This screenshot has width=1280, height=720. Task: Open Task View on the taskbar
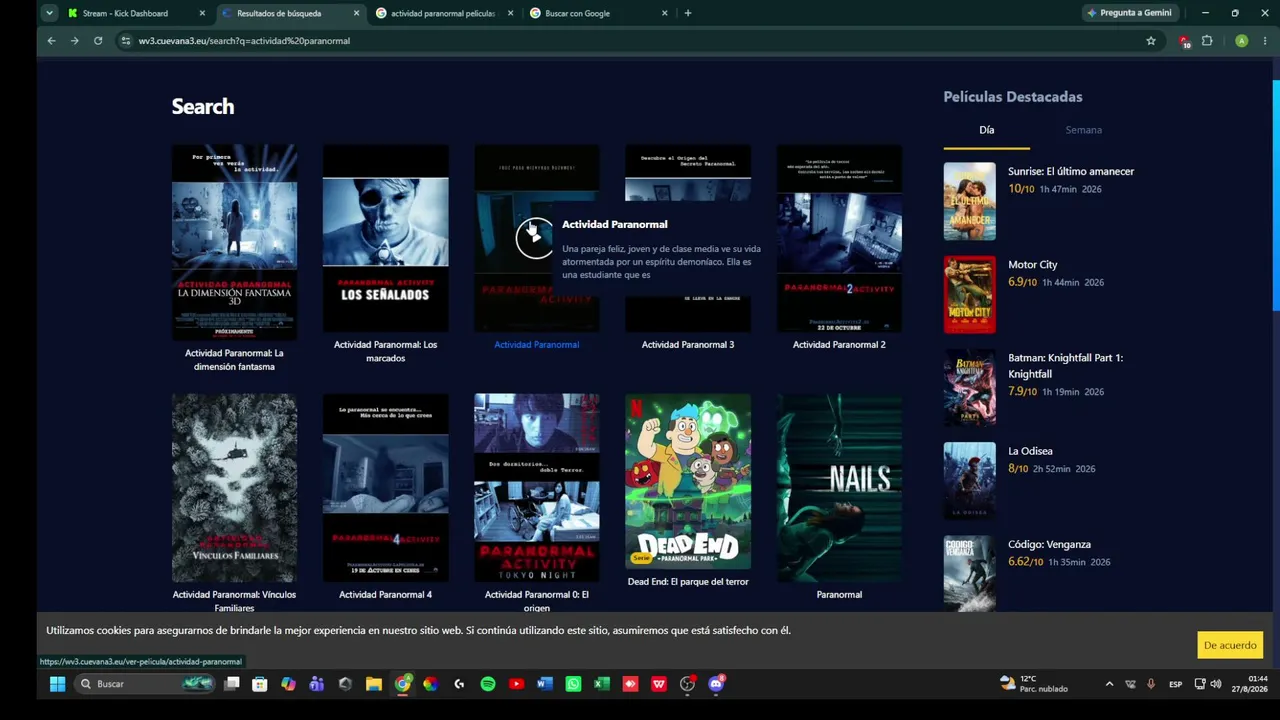232,684
